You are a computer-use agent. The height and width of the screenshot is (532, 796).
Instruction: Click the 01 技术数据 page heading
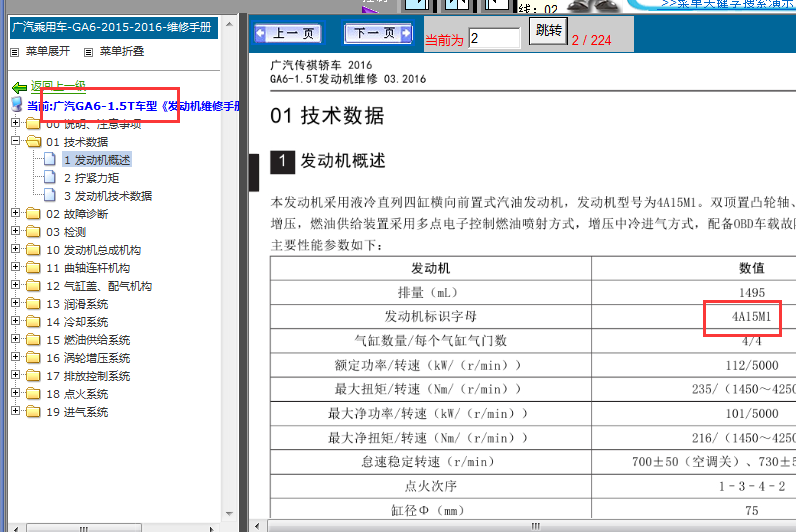point(327,116)
